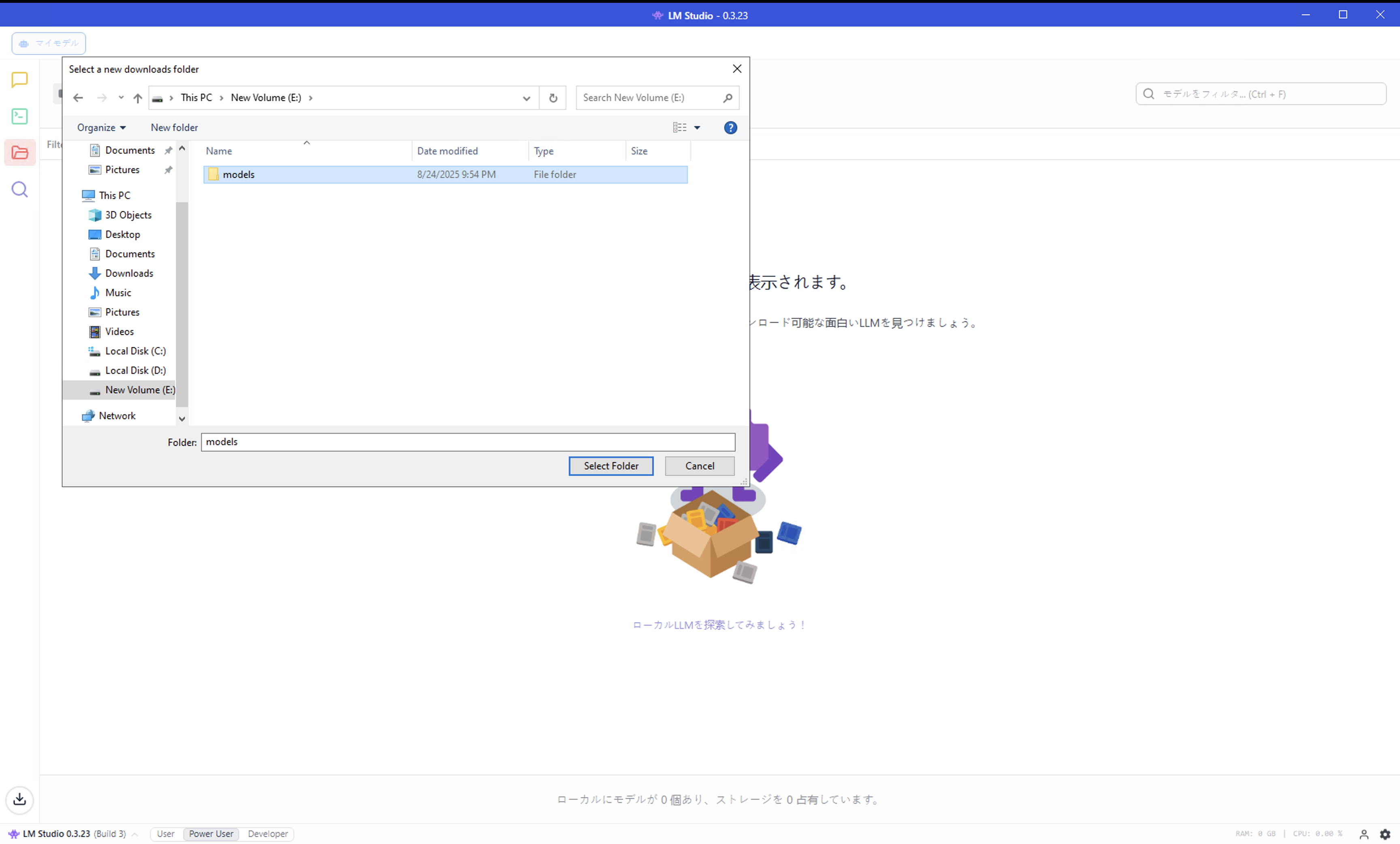
Task: Switch to Developer mode
Action: coord(268,834)
